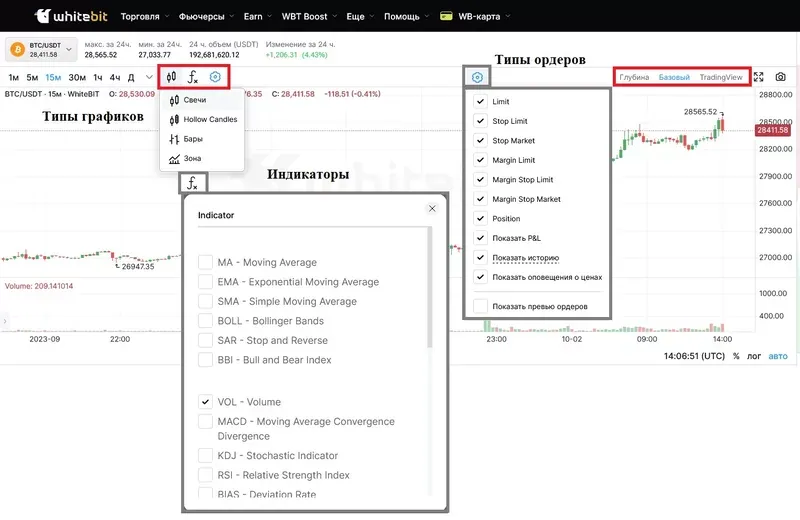
Task: Switch to TradingView chart view
Action: click(721, 77)
